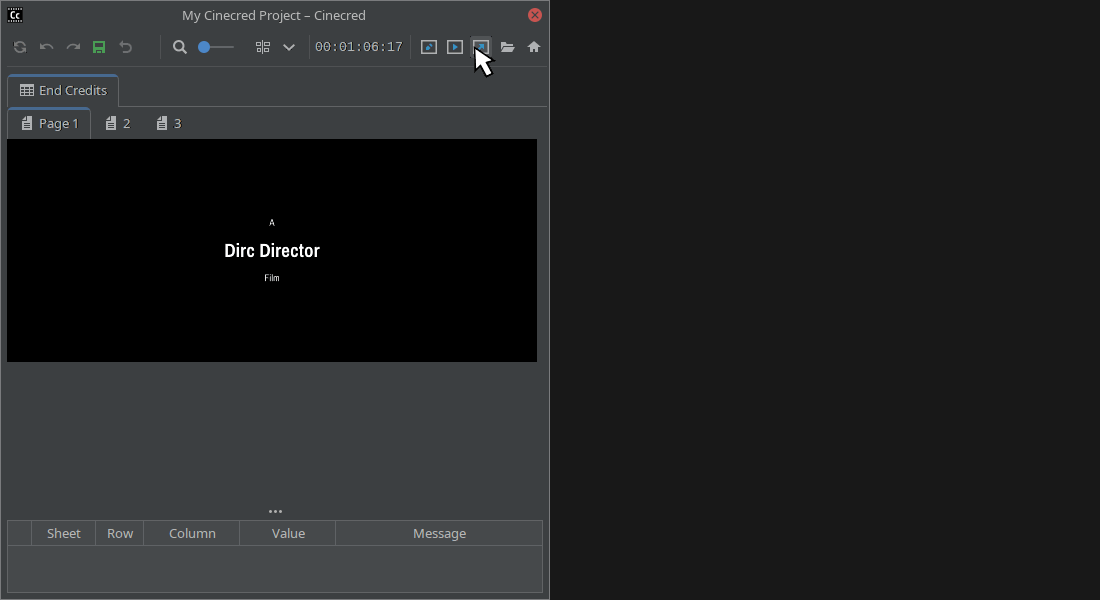The height and width of the screenshot is (600, 1100).
Task: Open the video preview play icon
Action: click(x=455, y=47)
